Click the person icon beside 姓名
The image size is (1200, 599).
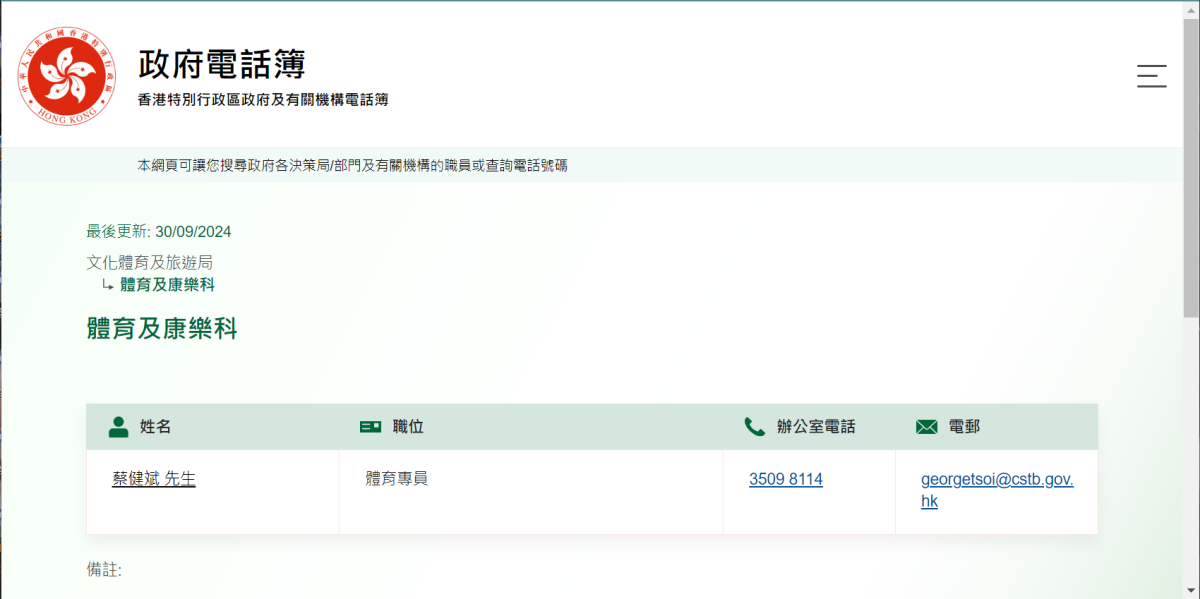click(119, 427)
